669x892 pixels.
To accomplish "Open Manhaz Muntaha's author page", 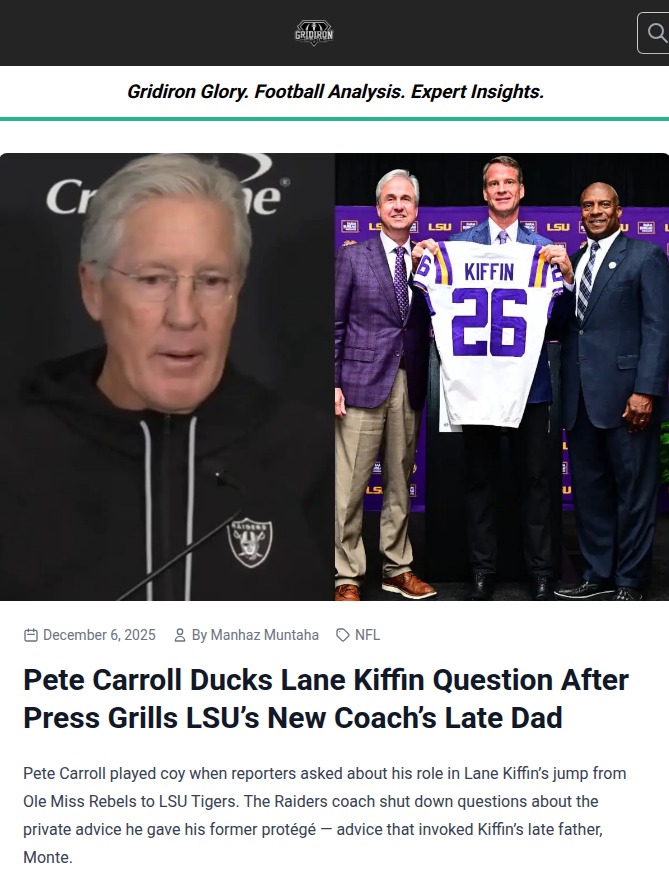I will (263, 634).
